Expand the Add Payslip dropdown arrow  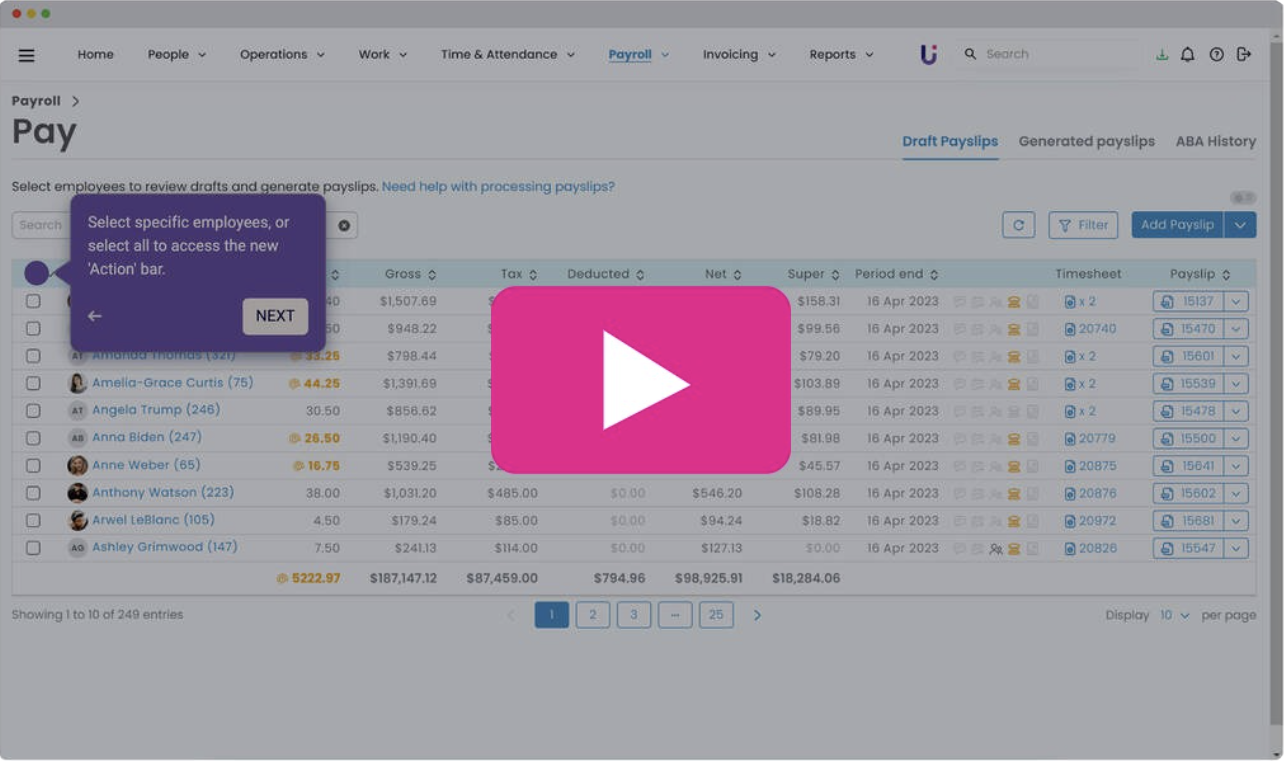point(1240,225)
